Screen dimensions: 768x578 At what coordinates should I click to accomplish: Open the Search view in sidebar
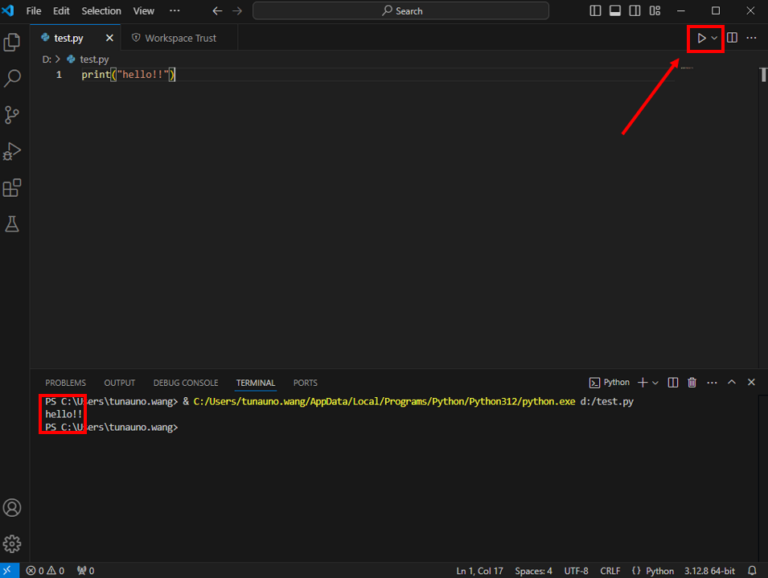coord(13,78)
